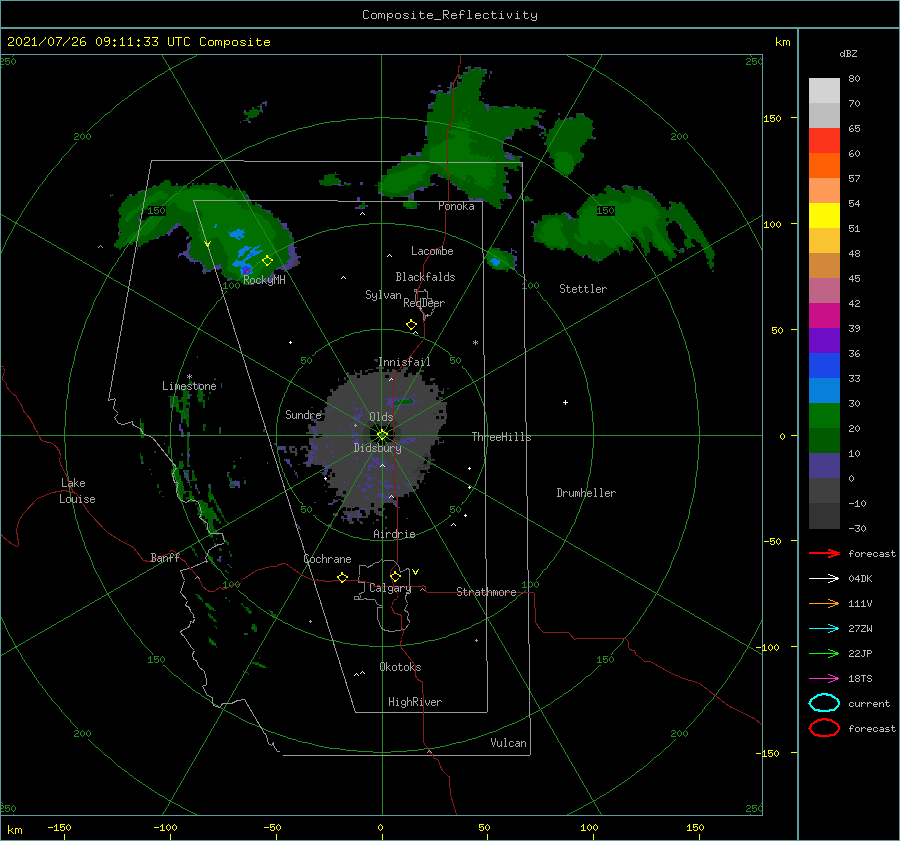The height and width of the screenshot is (841, 900).
Task: Click the Drumheller label
Action: (586, 493)
